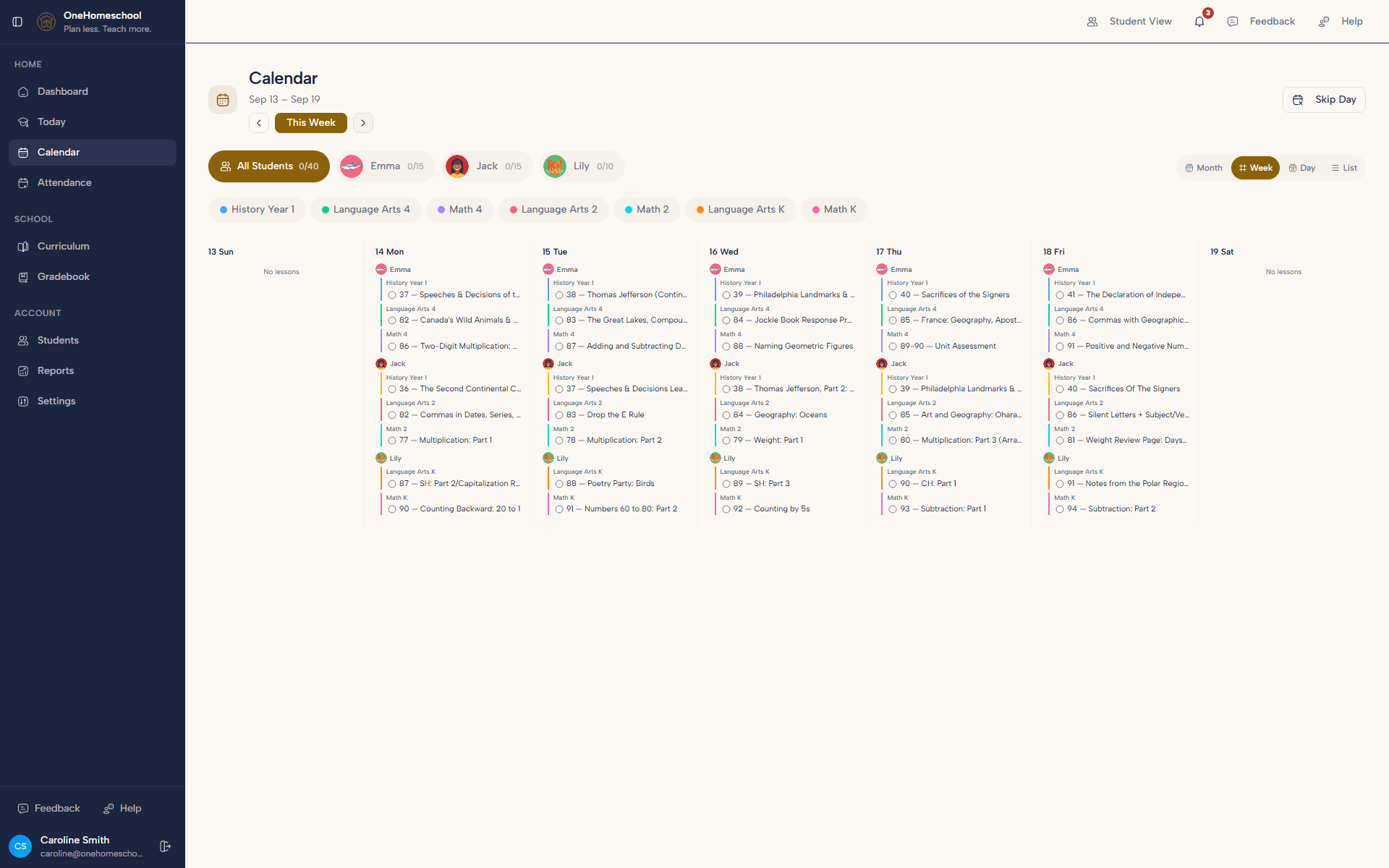Click the Skip Day button
Image resolution: width=1389 pixels, height=868 pixels.
point(1324,100)
